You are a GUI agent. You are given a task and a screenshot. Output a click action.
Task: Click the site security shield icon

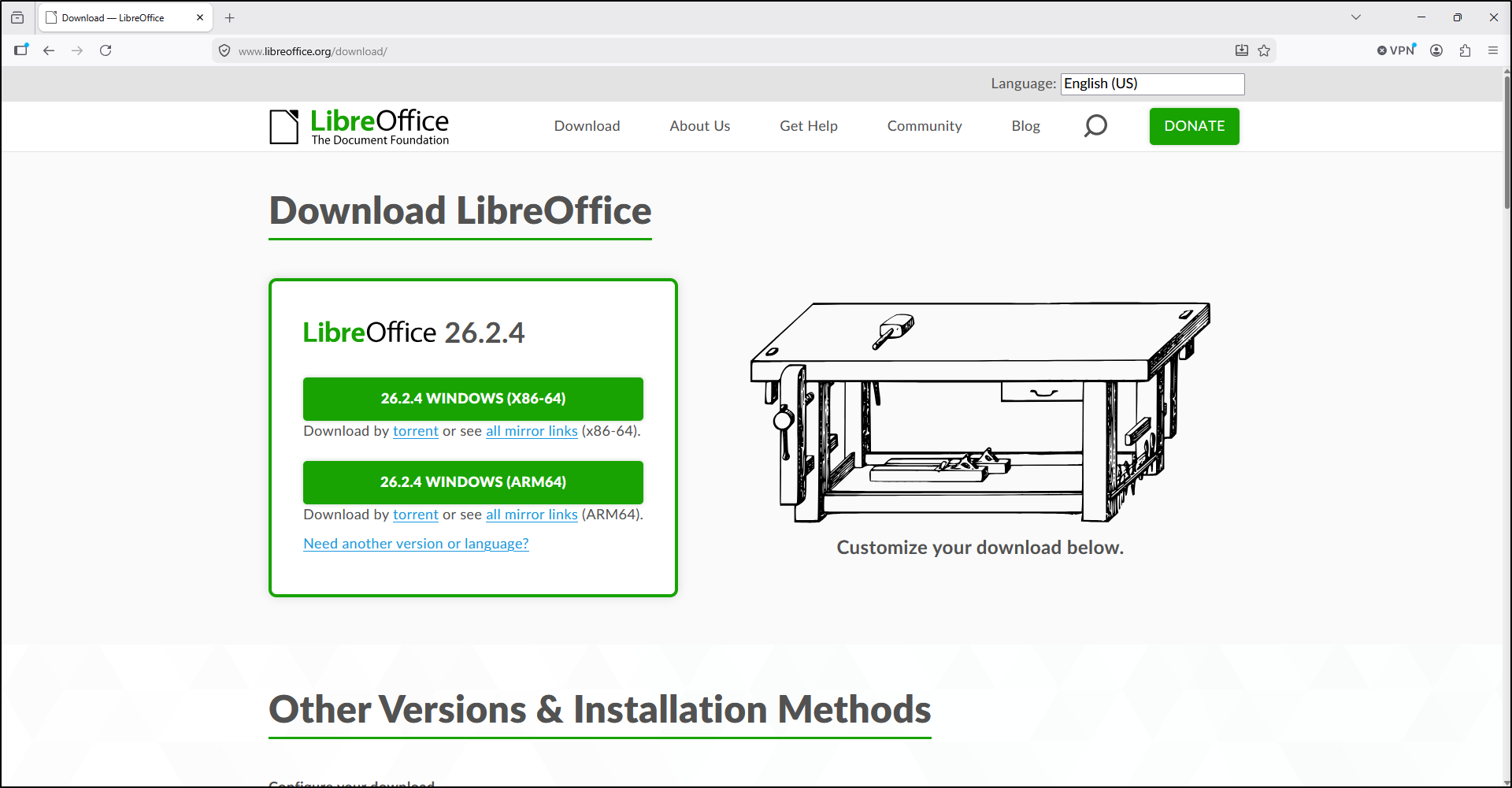click(x=224, y=51)
